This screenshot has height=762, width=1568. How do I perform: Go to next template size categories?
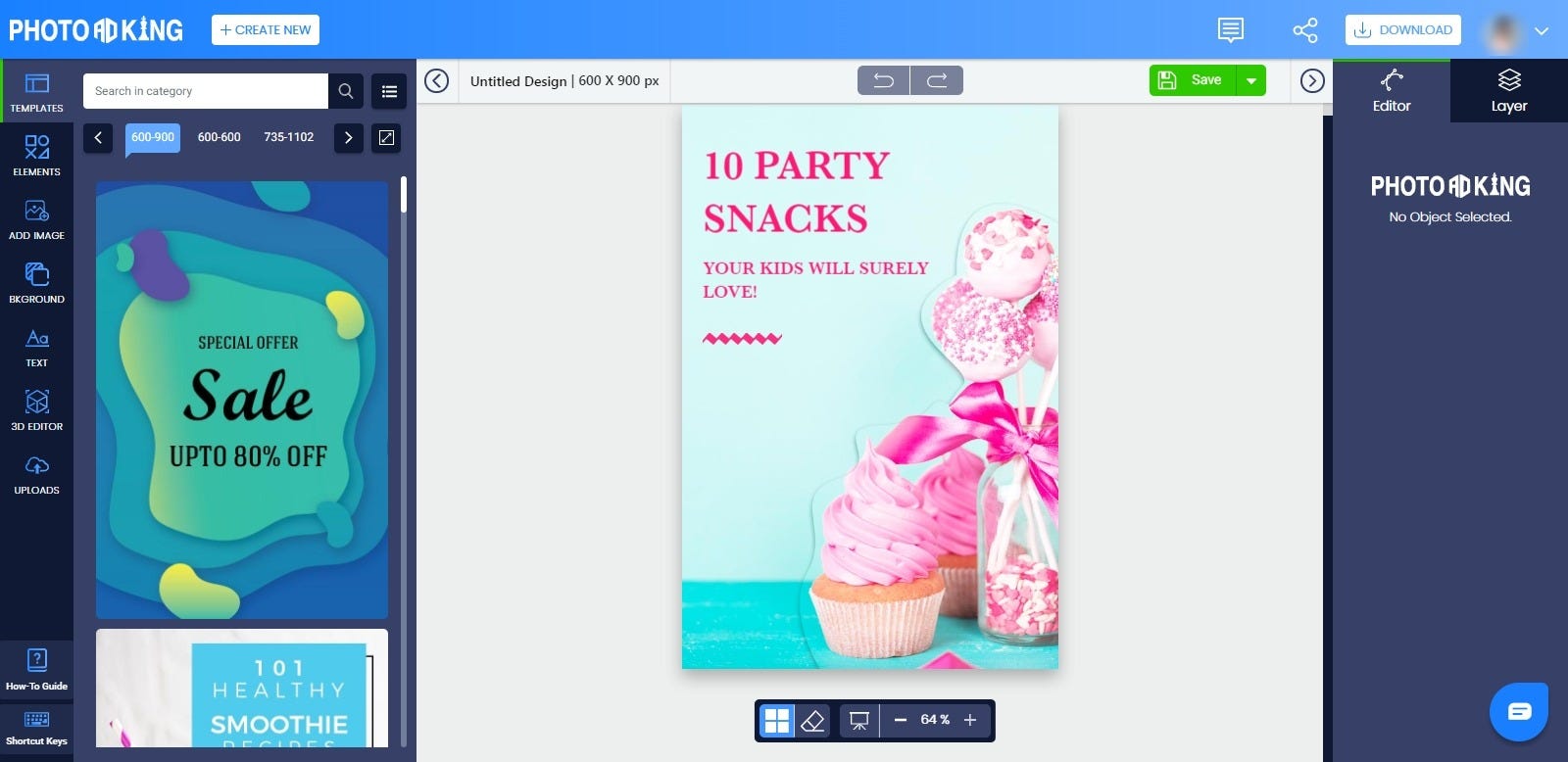[x=349, y=138]
